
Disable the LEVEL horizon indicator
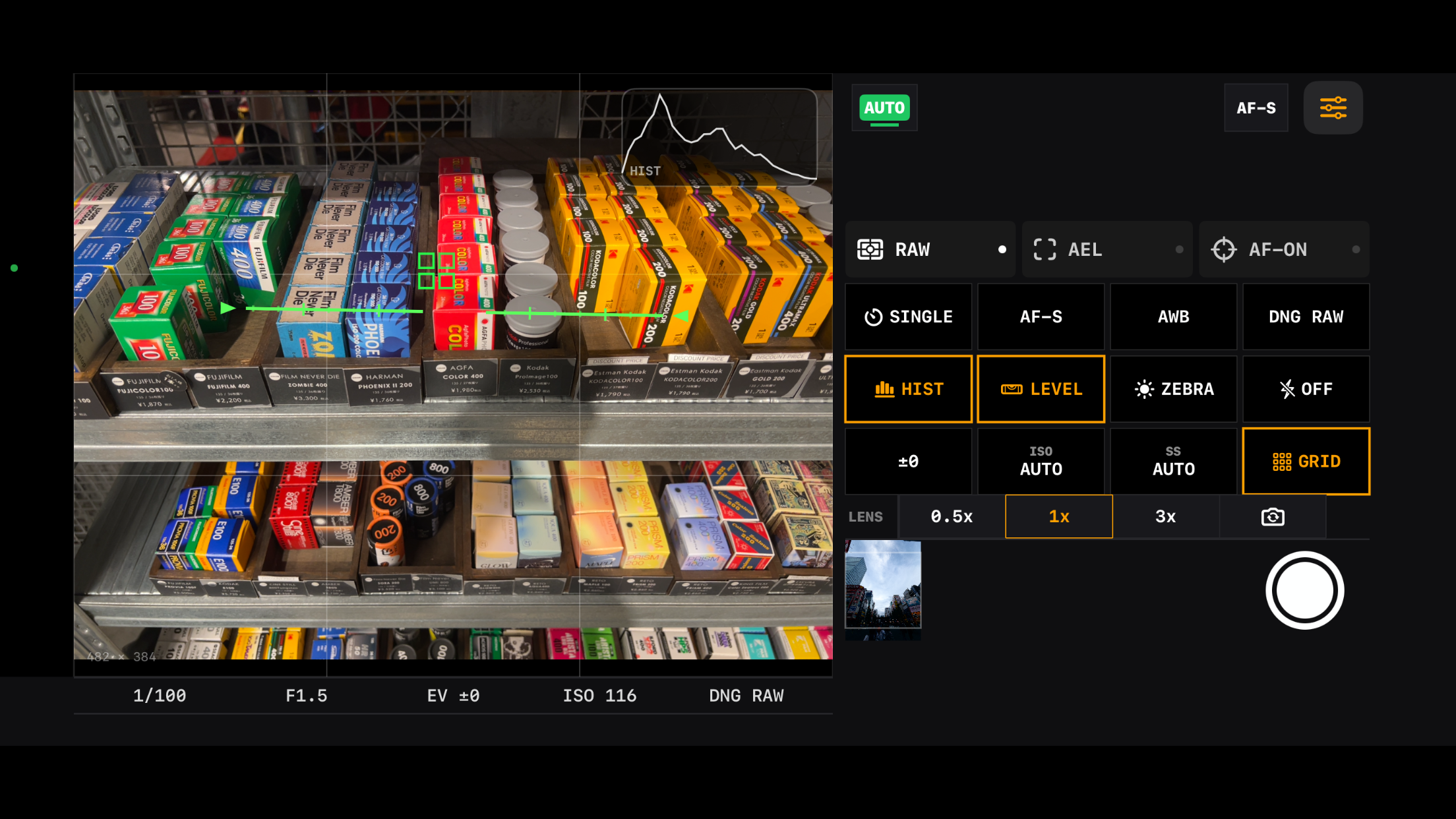coord(1041,389)
